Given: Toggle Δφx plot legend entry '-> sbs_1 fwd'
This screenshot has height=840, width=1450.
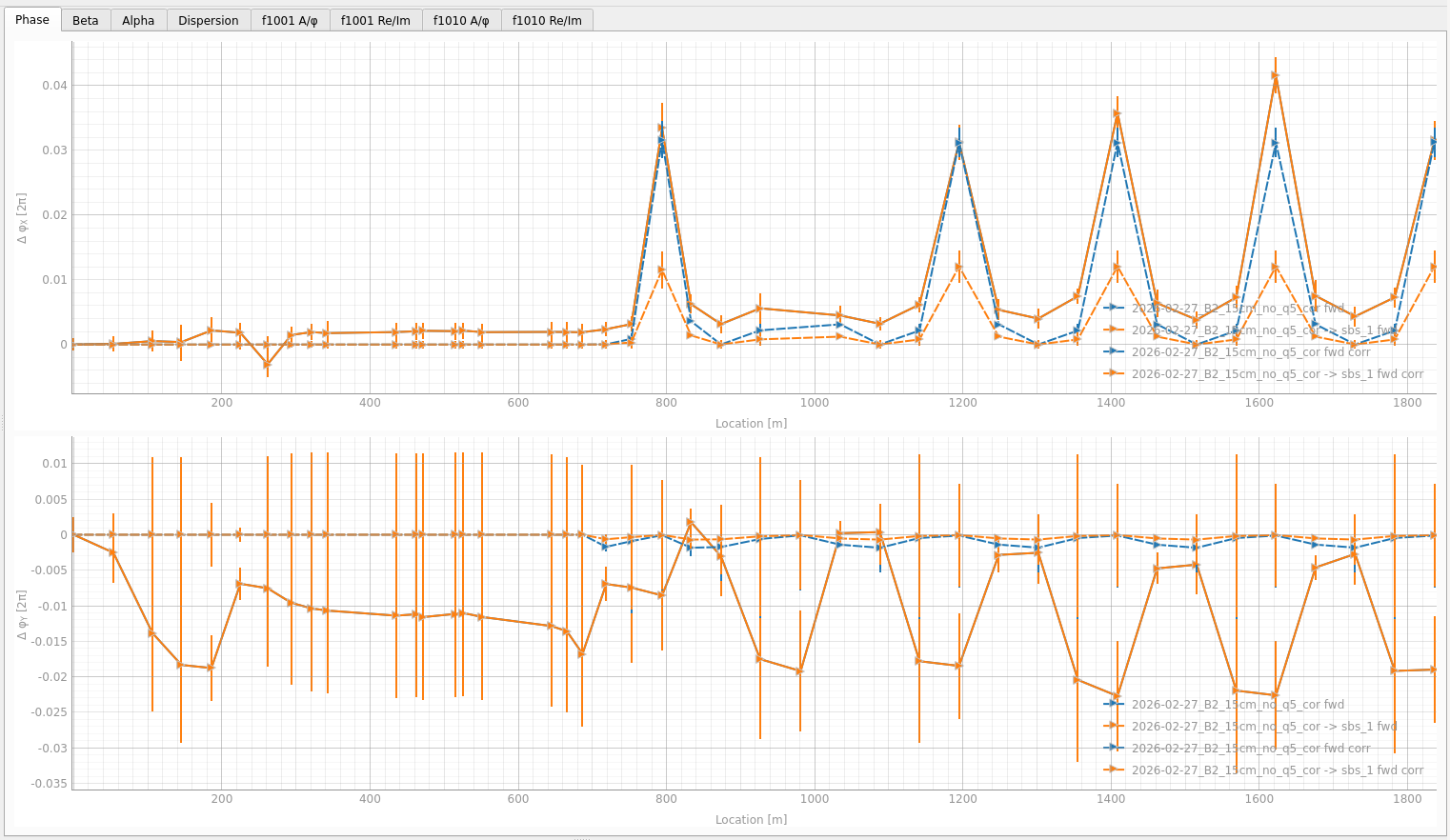Looking at the screenshot, I should point(1250,330).
